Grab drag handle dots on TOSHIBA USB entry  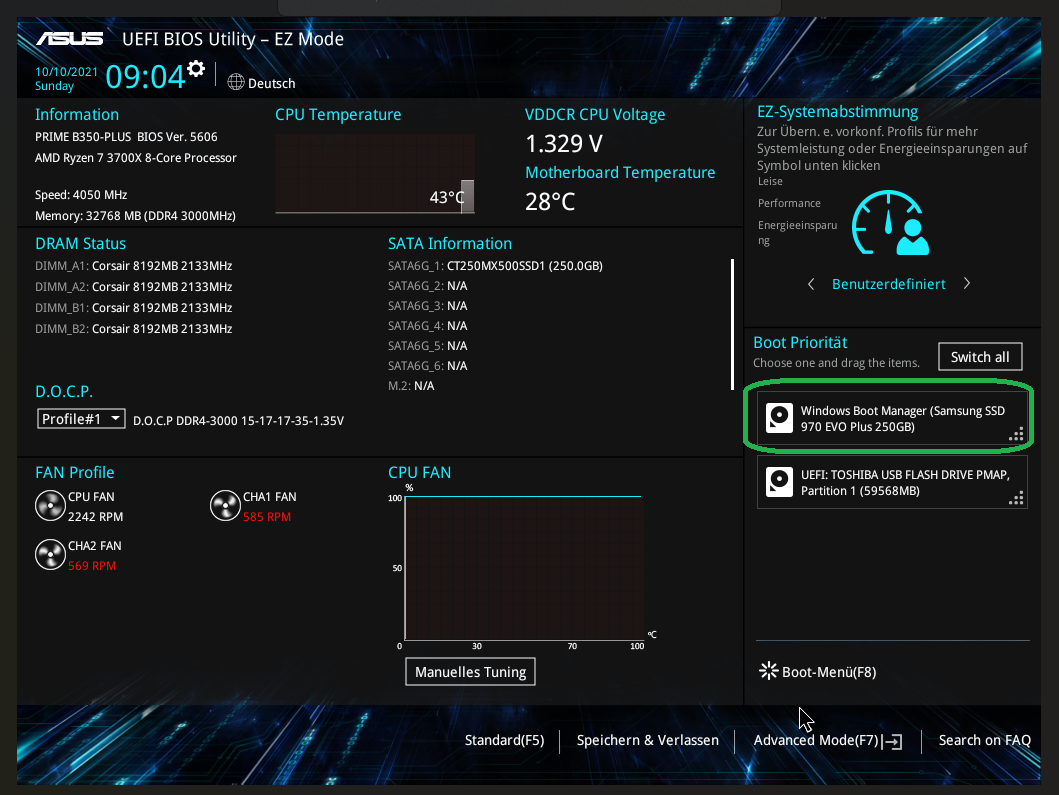coord(1016,498)
